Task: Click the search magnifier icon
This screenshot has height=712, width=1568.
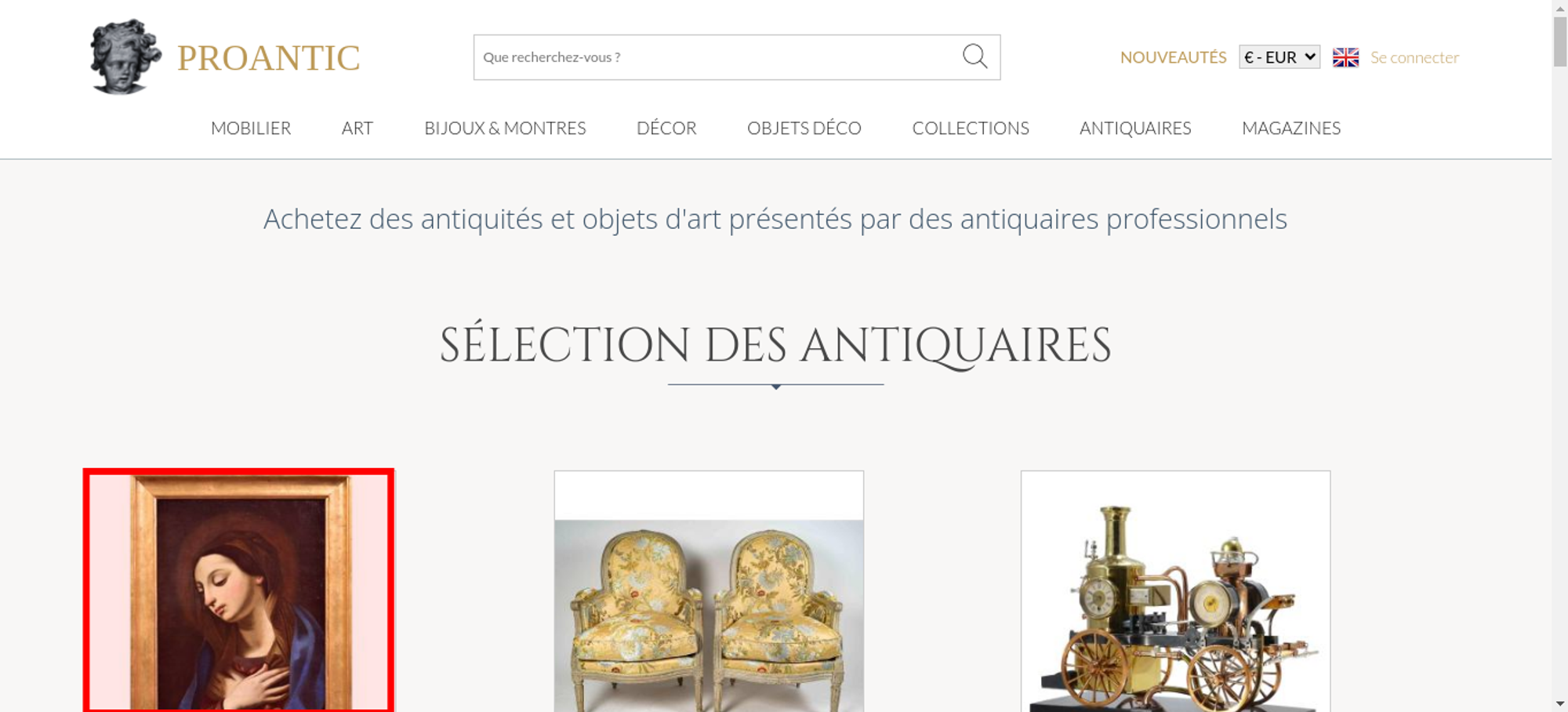Action: click(x=975, y=56)
